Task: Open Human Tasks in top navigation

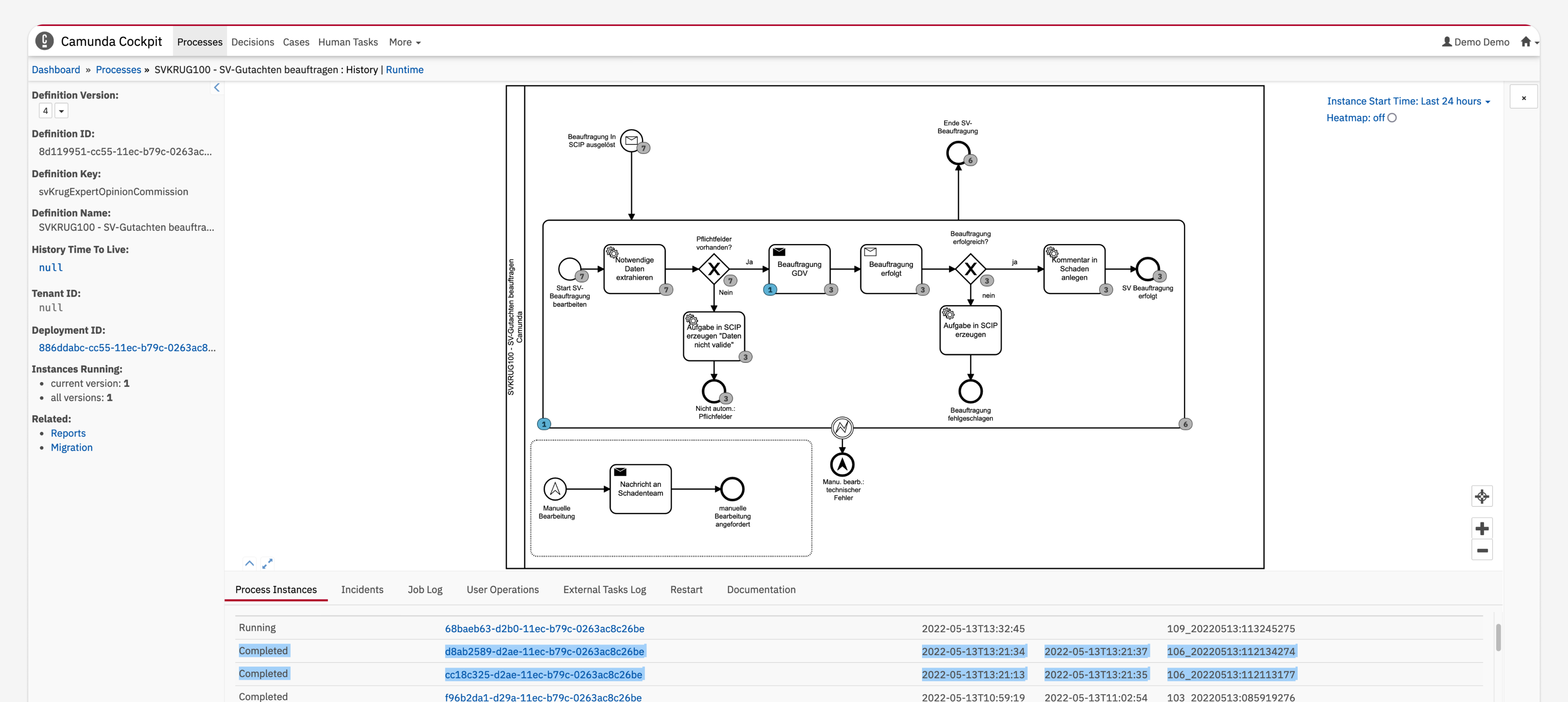Action: click(x=348, y=42)
